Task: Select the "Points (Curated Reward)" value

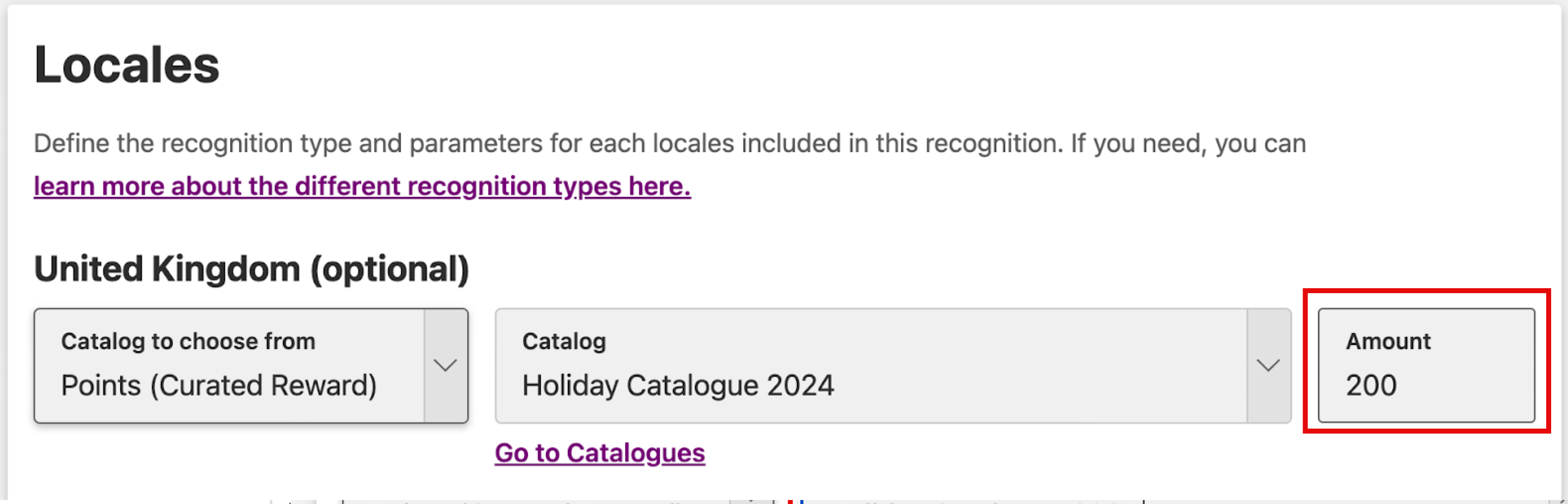Action: click(x=219, y=385)
